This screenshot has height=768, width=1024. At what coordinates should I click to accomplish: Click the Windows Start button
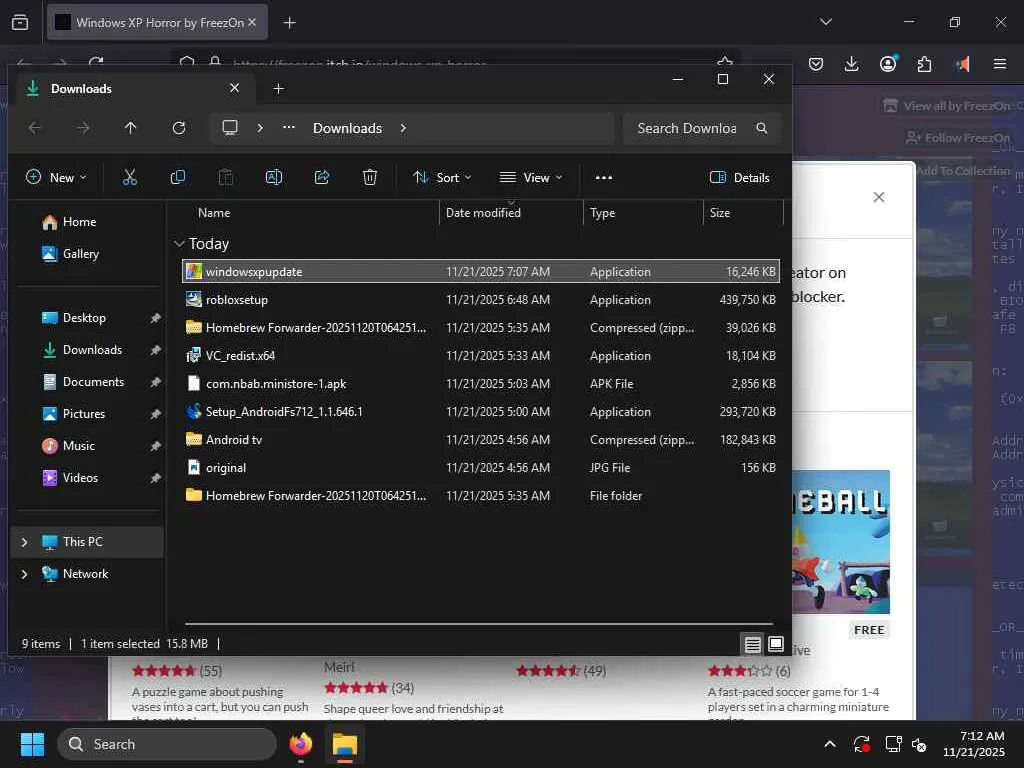coord(32,744)
